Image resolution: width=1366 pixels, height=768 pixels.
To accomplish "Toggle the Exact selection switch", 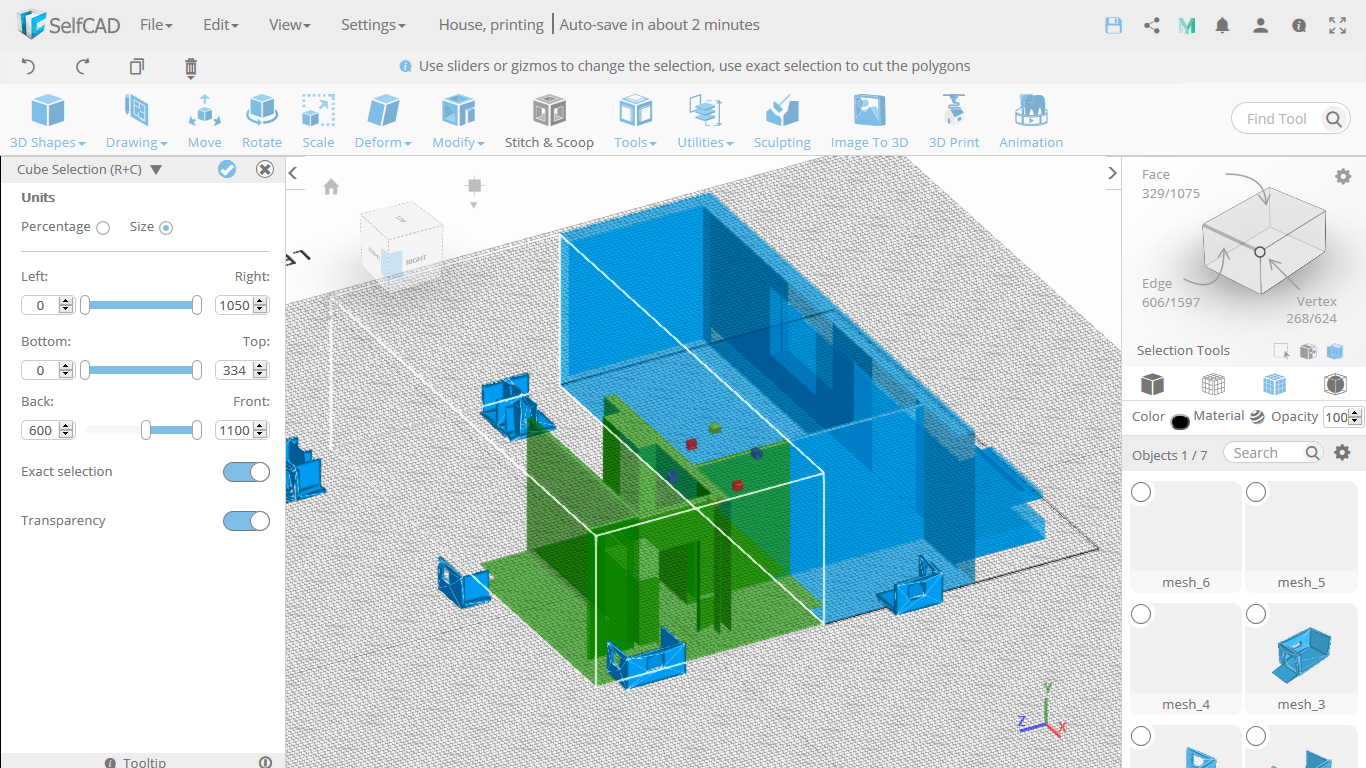I will pos(246,472).
